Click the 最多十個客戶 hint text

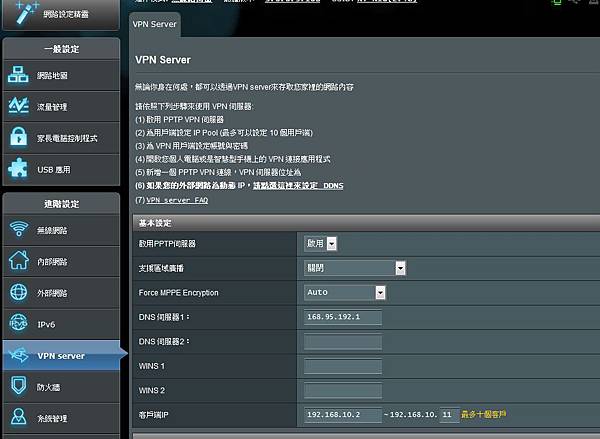pos(484,414)
